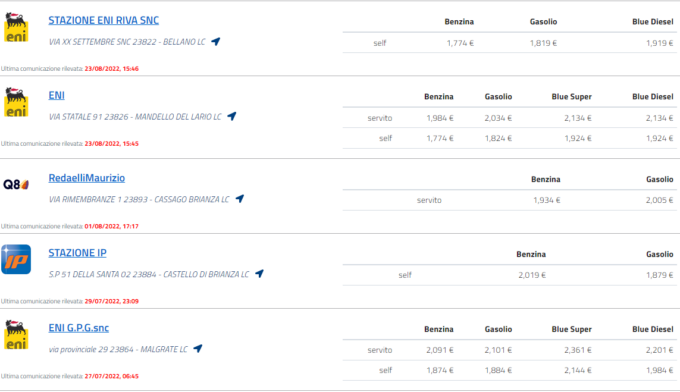This screenshot has height=392, width=680.
Task: Open directions arrow for Cassago Brianza address
Action: coord(239,199)
